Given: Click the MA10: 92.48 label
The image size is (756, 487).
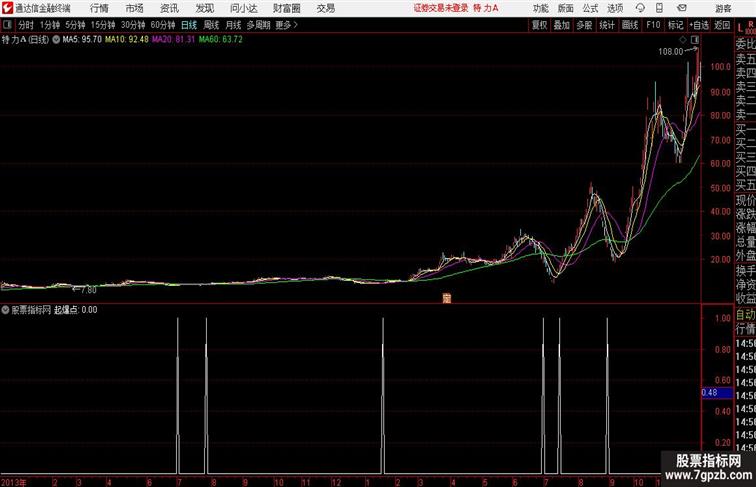Looking at the screenshot, I should coord(127,40).
